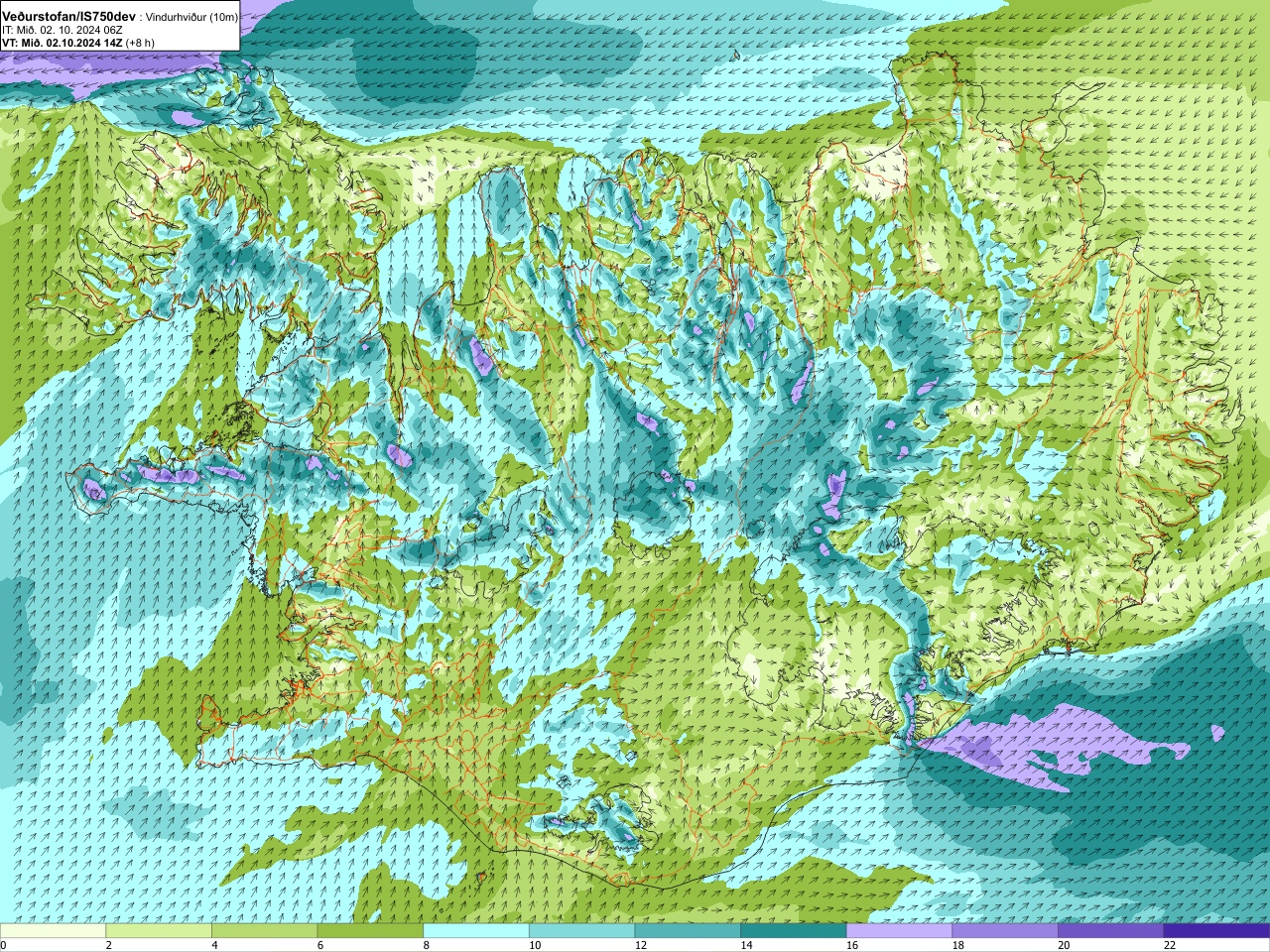Click the IT: Mið. 02. 10. 2024 06Z line
This screenshot has height=952, width=1270.
click(x=63, y=31)
